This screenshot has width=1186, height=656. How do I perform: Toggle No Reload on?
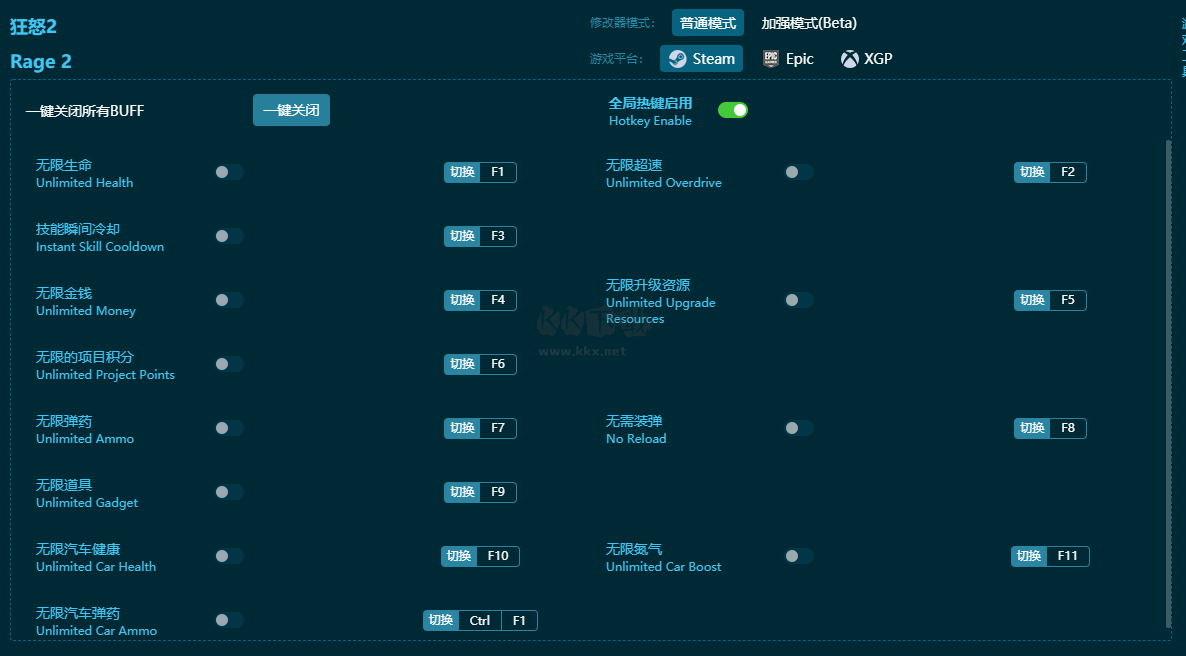point(799,428)
